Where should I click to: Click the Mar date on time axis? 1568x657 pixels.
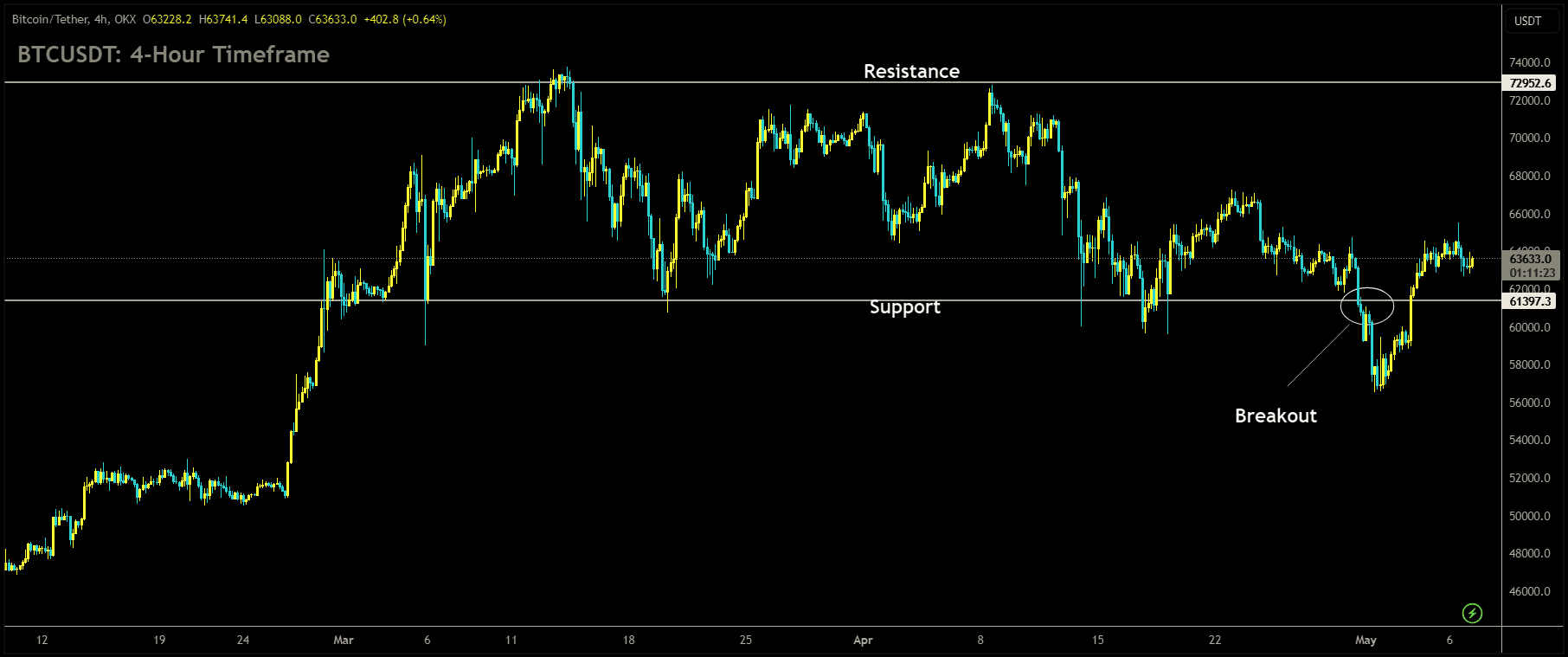click(x=344, y=641)
